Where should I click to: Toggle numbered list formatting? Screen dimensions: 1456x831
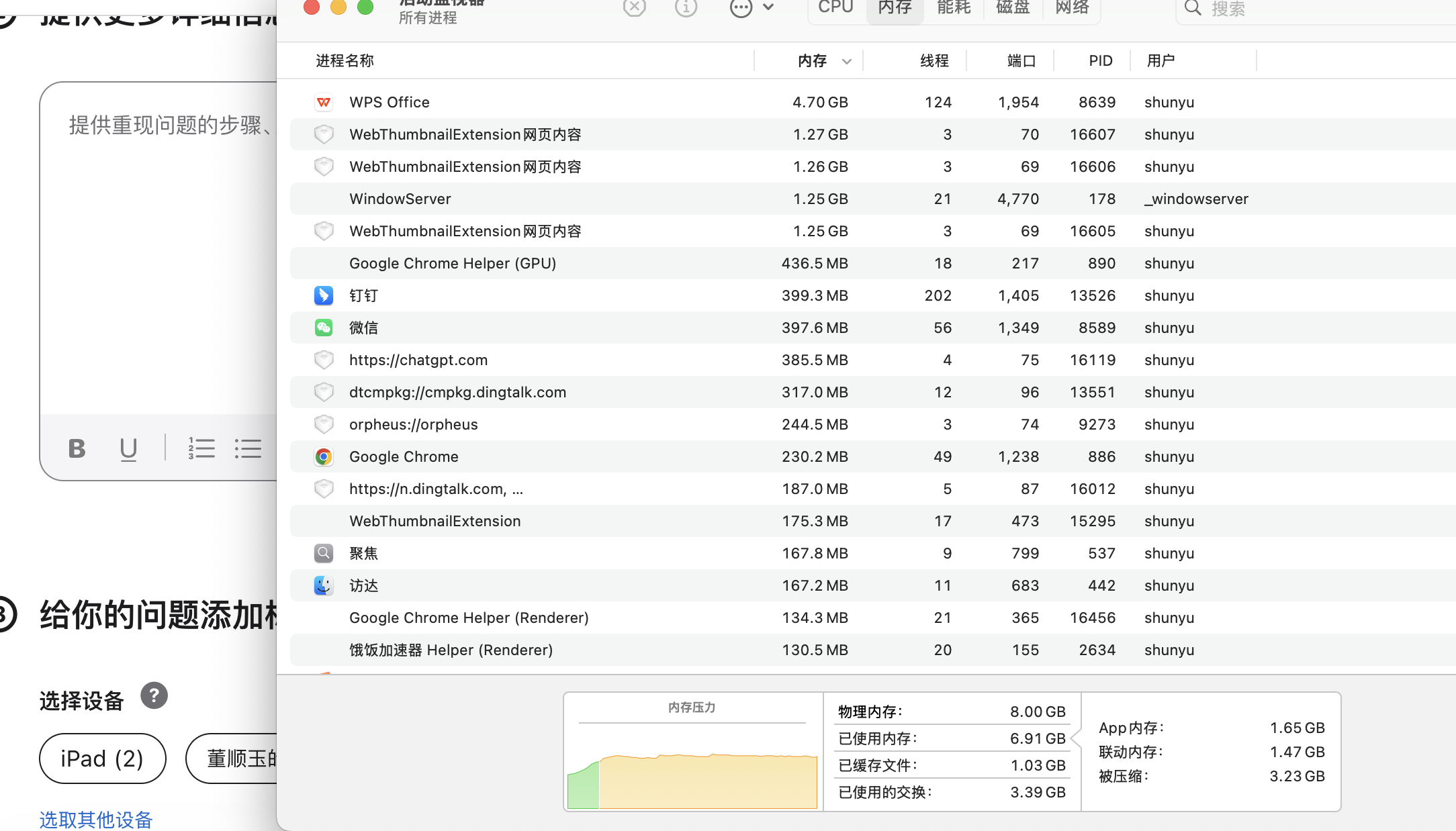pos(201,448)
